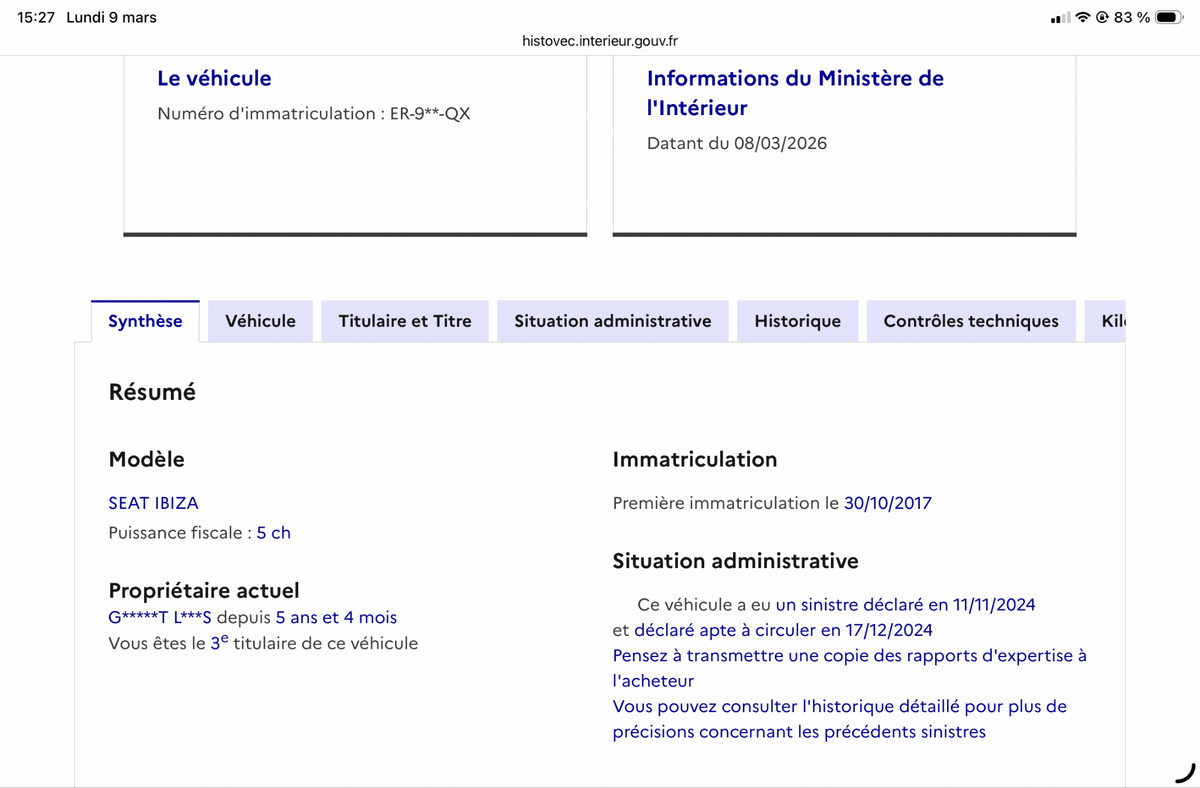Open the Historique tab
This screenshot has height=788, width=1200.
[x=797, y=321]
